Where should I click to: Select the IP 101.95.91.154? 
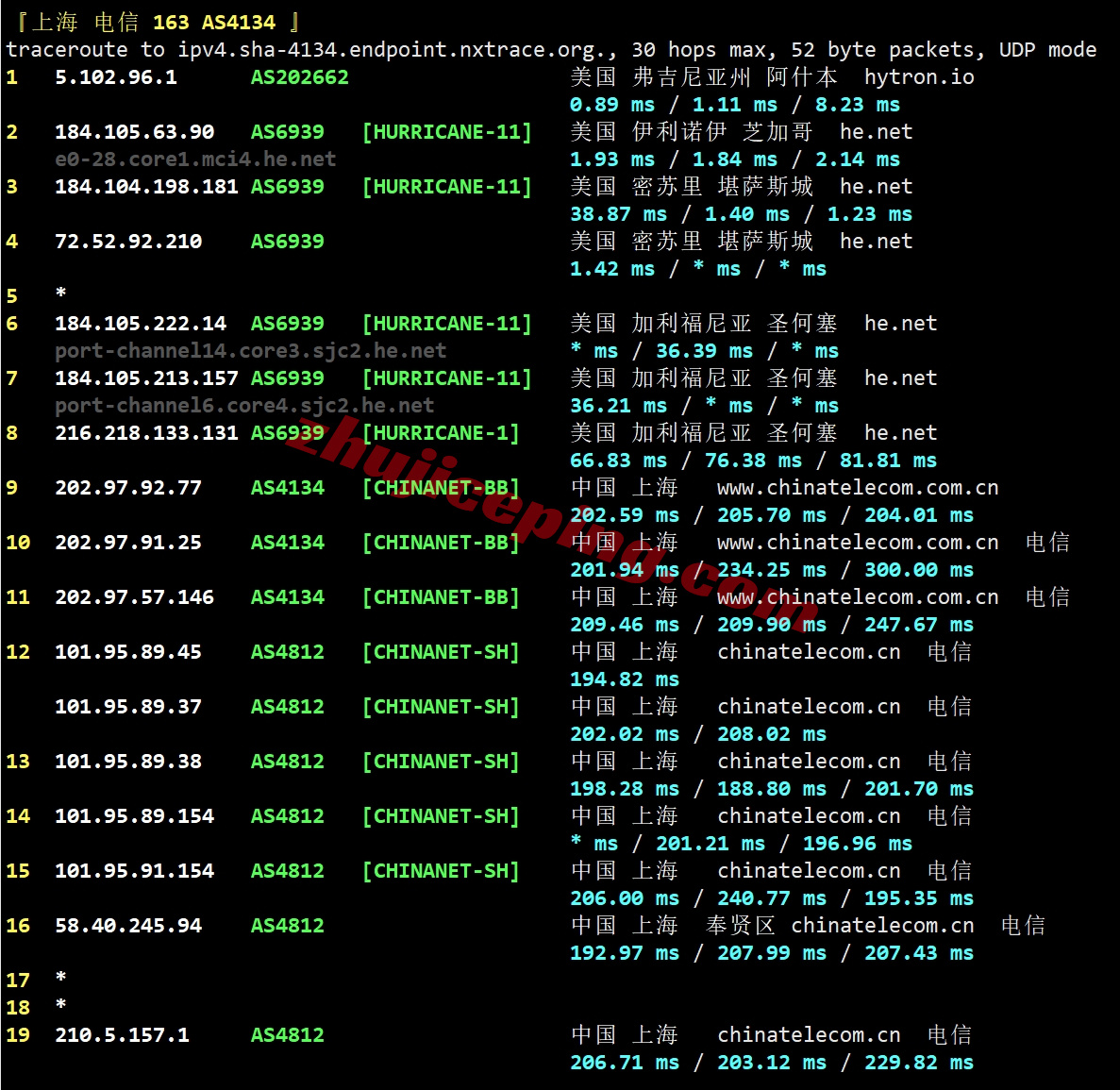click(x=134, y=871)
